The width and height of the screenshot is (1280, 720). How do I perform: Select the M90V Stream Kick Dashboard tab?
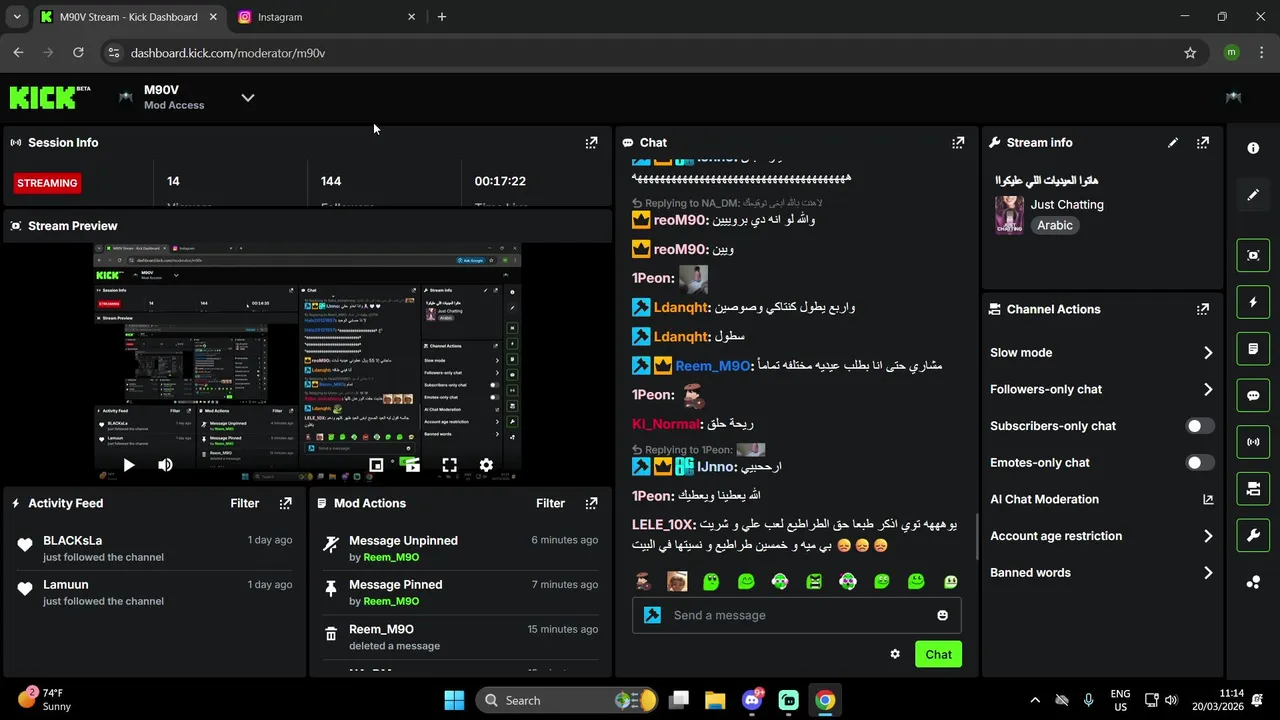130,17
